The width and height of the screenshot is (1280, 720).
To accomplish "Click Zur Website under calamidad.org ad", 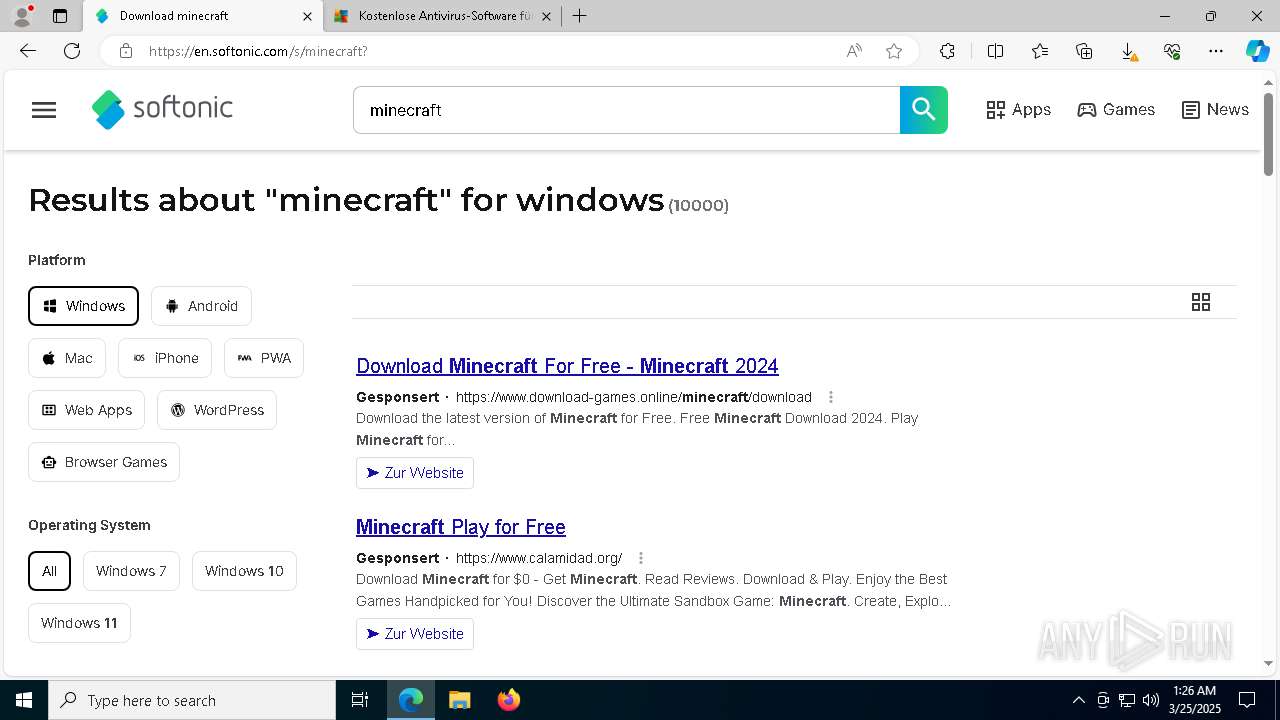I will coord(415,634).
